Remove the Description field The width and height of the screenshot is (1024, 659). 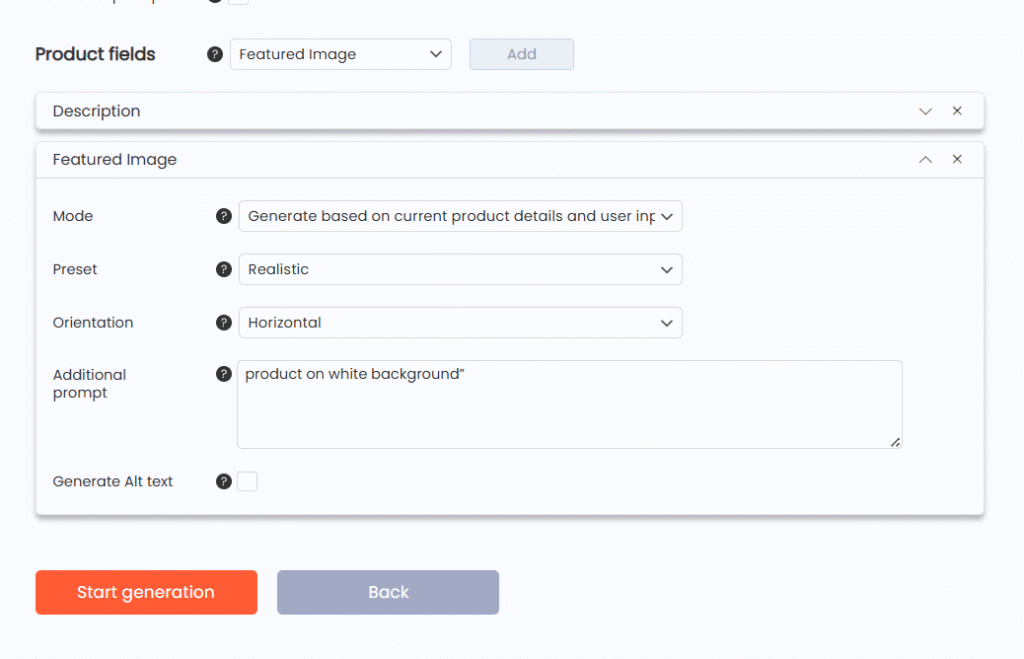point(957,111)
